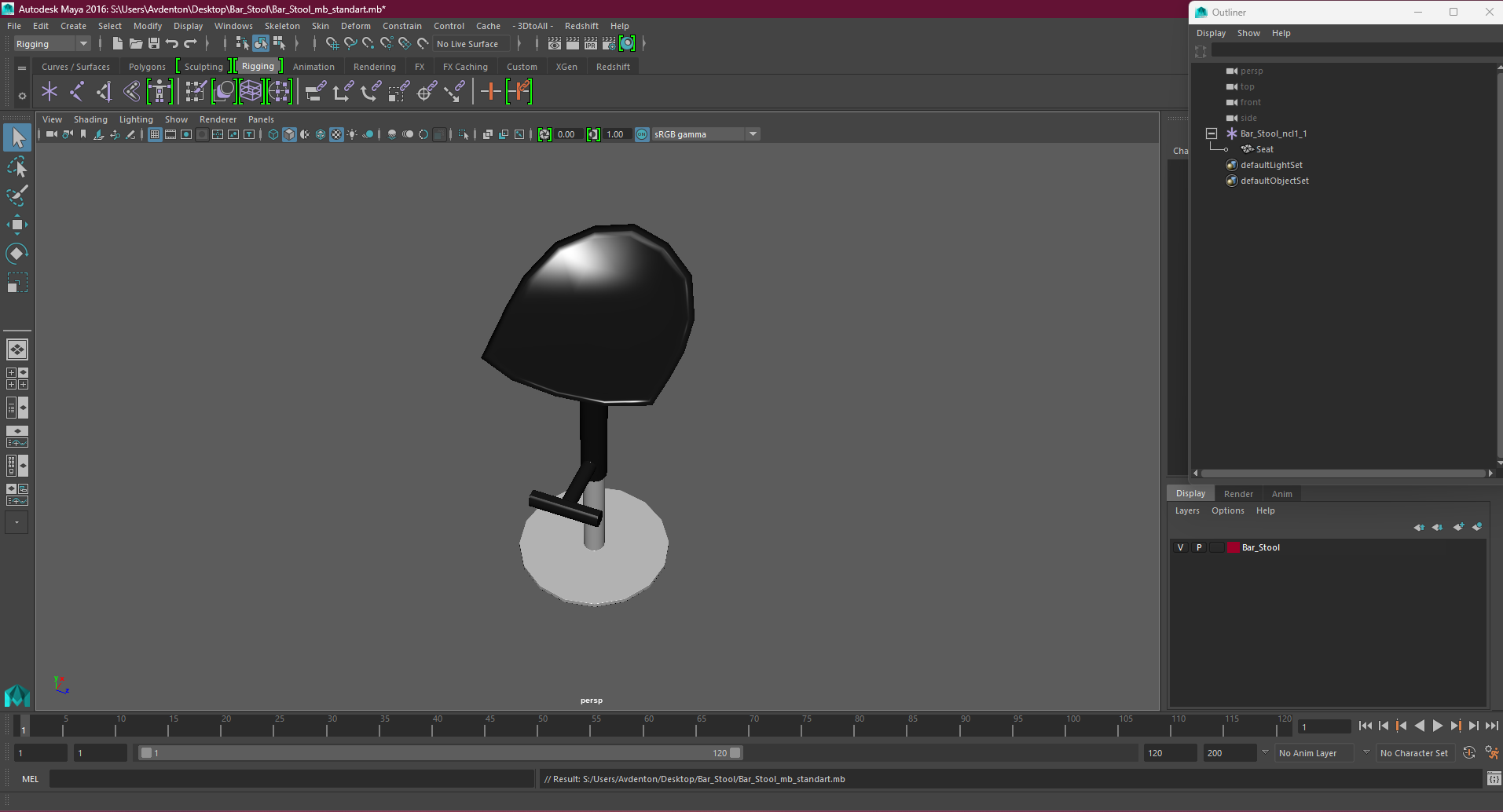Open the sRGB gamma view transform dropdown
This screenshot has height=812, width=1503.
[x=706, y=134]
